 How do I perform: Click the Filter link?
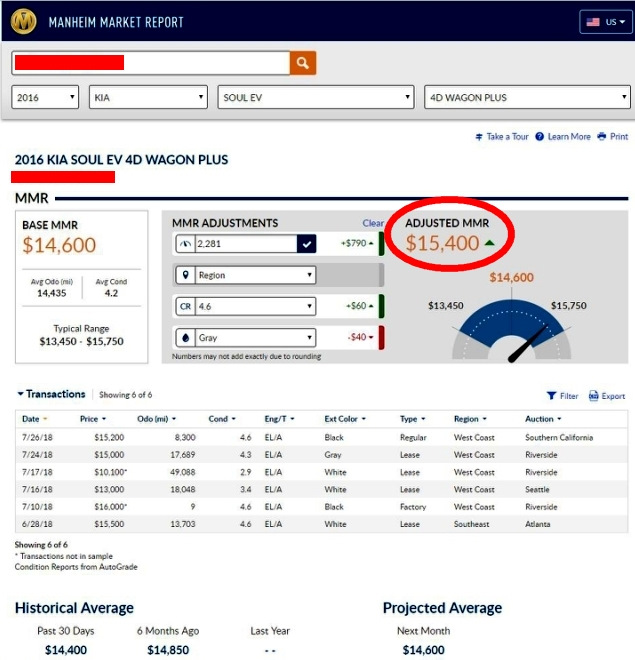click(569, 396)
